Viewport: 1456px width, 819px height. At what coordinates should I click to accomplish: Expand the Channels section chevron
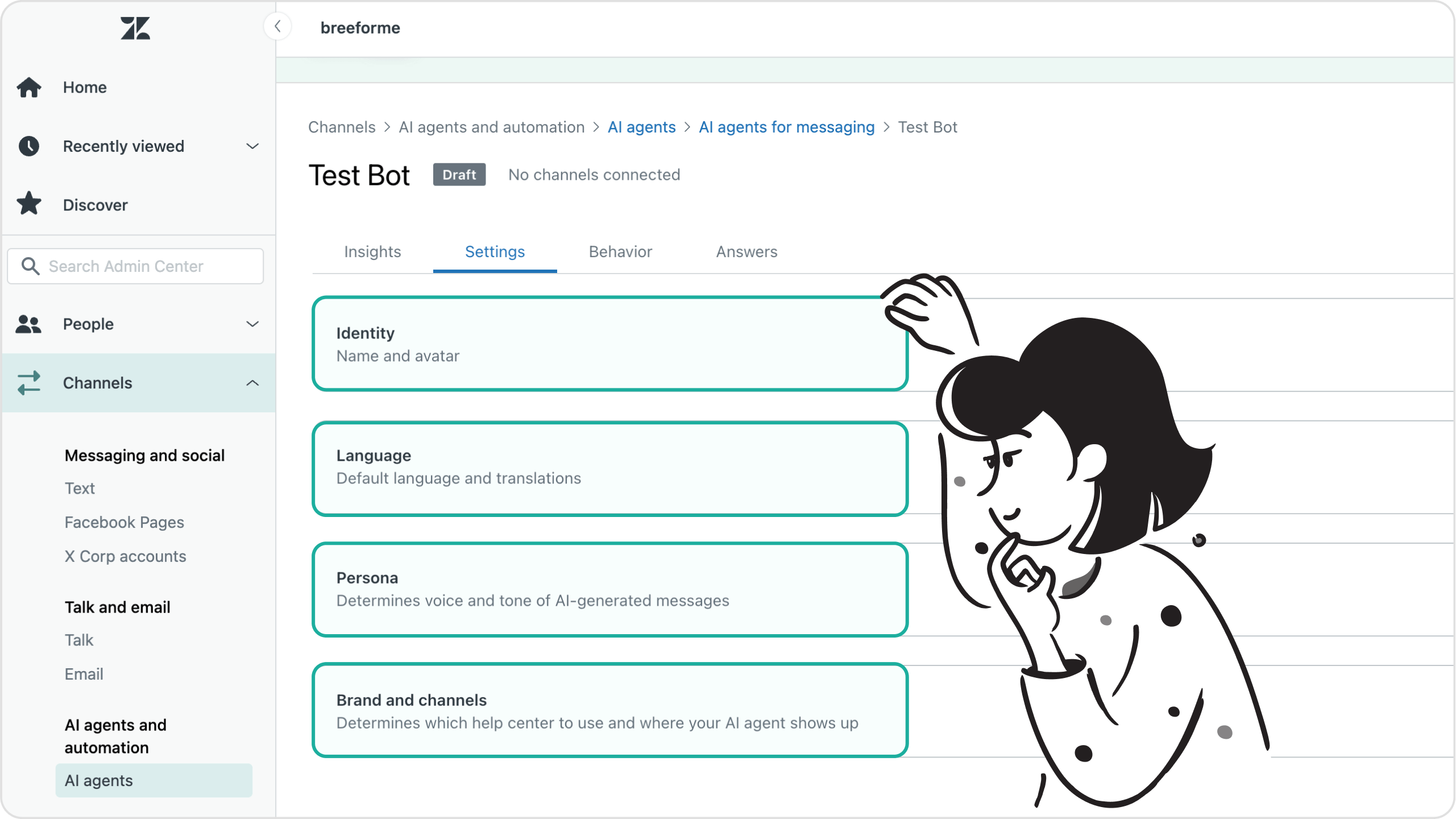[252, 382]
